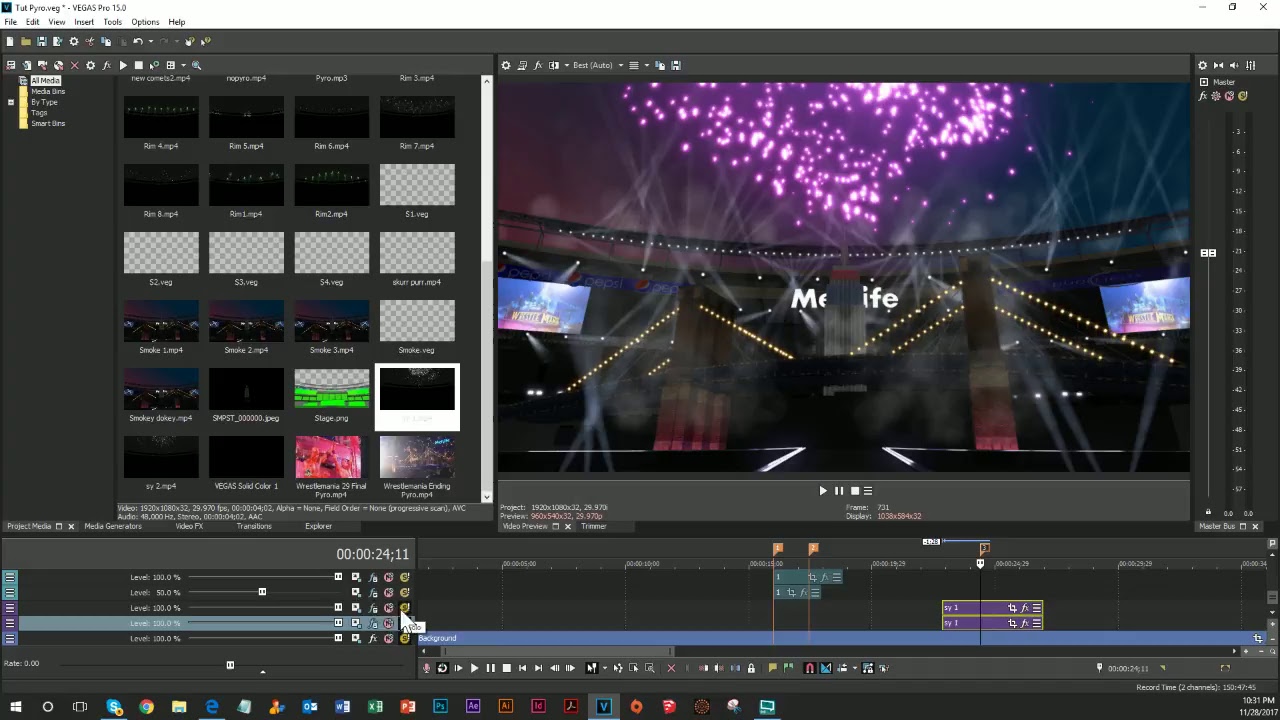This screenshot has width=1280, height=720.
Task: Open the Insert menu
Action: coord(84,22)
